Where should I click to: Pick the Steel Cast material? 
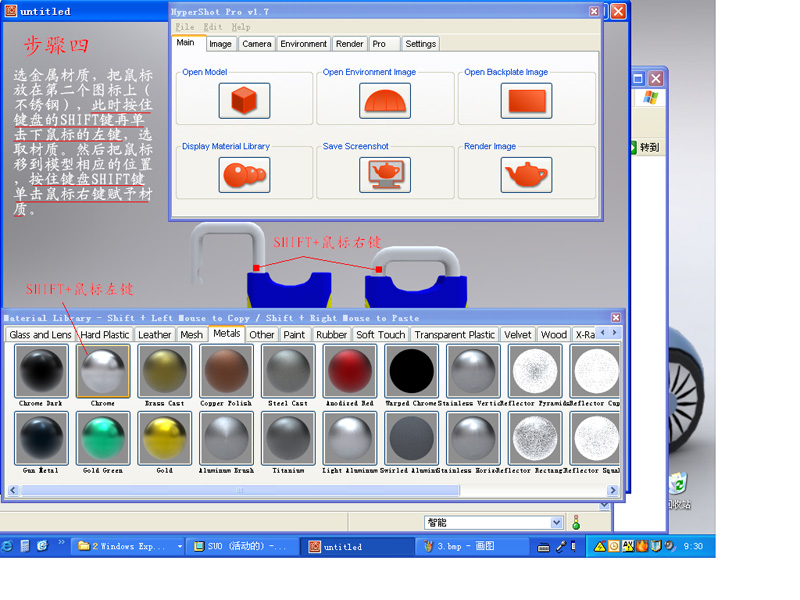pyautogui.click(x=288, y=371)
